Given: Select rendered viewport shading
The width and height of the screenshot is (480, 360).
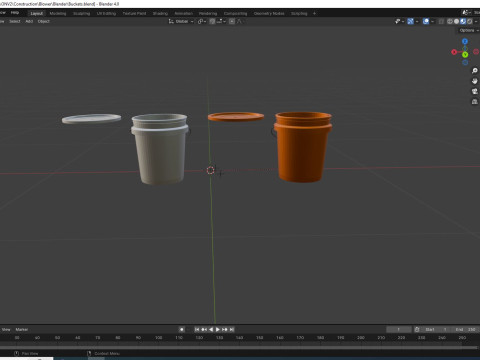Looking at the screenshot, I should click(469, 21).
